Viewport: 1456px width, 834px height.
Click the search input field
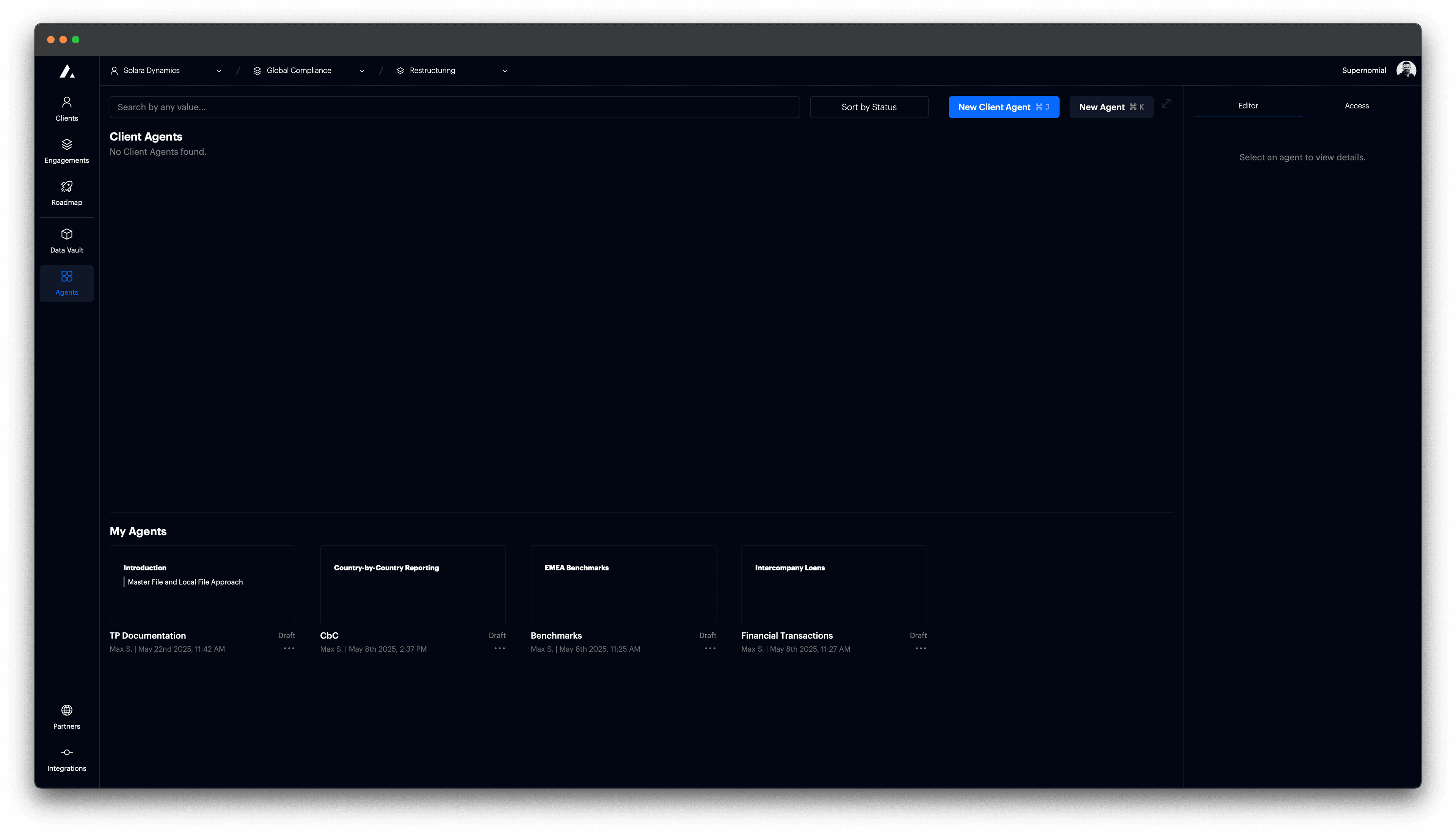[455, 107]
